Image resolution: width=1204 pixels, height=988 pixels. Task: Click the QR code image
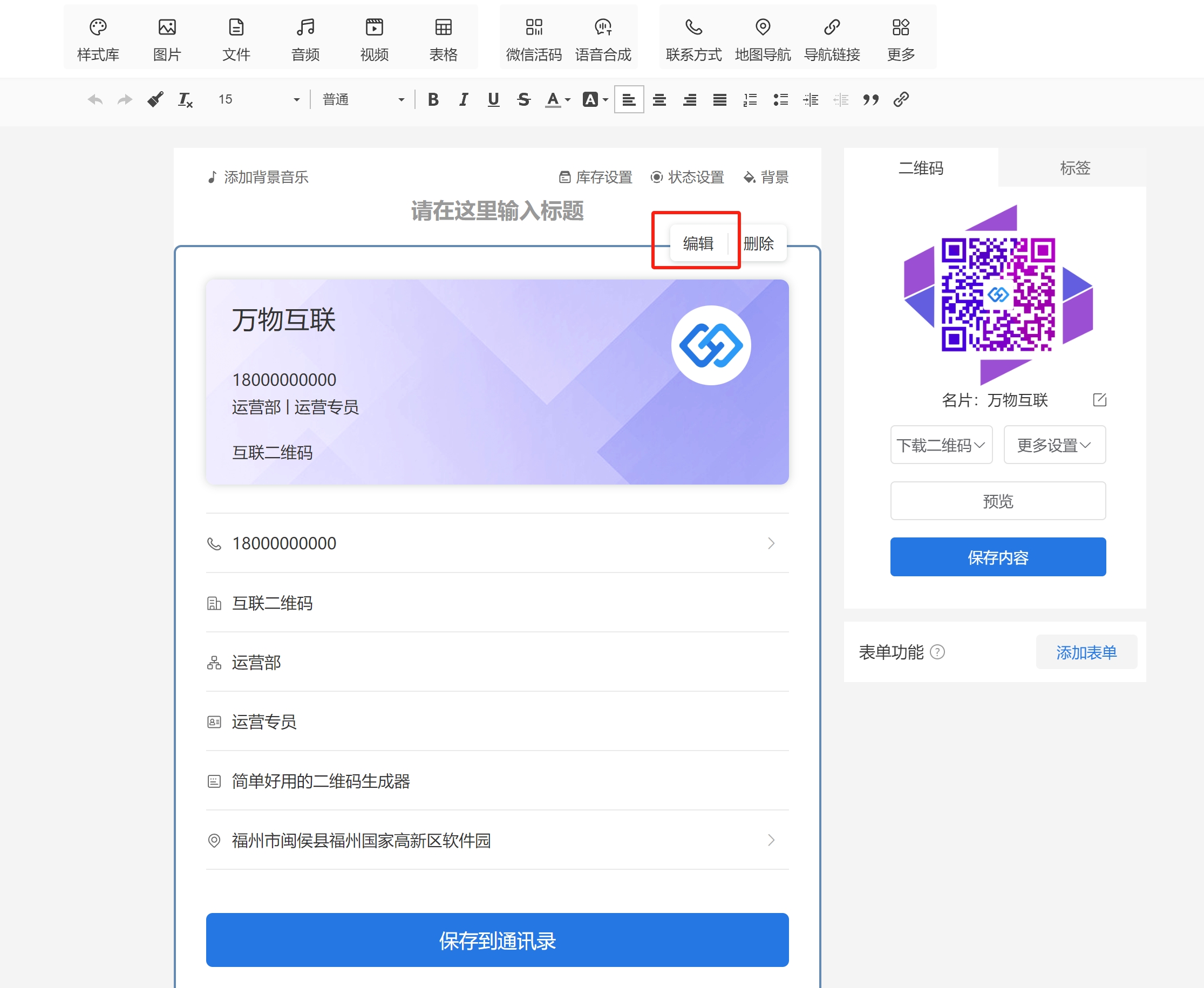[998, 295]
